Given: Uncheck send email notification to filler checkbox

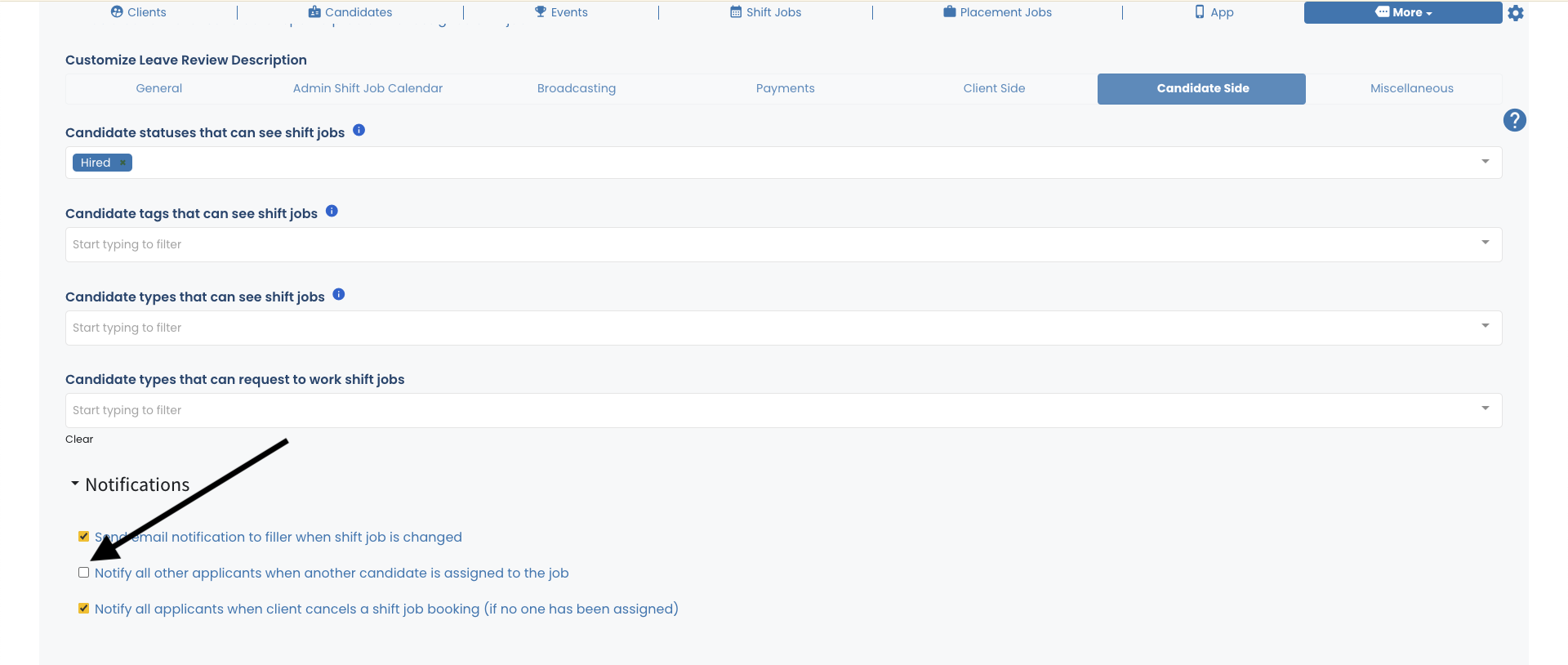Looking at the screenshot, I should pos(83,537).
